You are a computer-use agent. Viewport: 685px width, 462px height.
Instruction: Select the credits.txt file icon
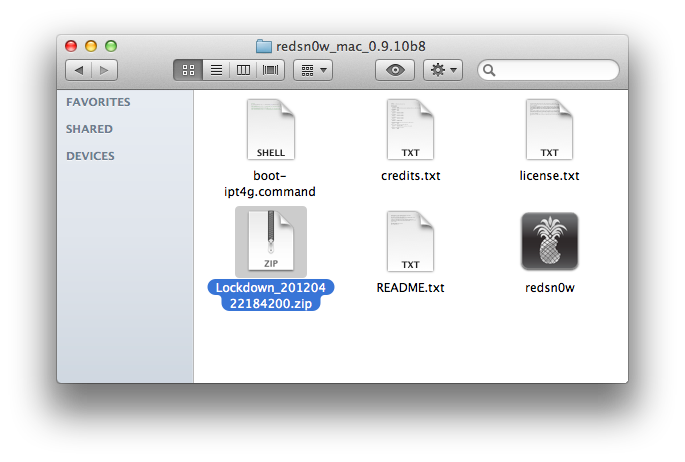pyautogui.click(x=410, y=129)
